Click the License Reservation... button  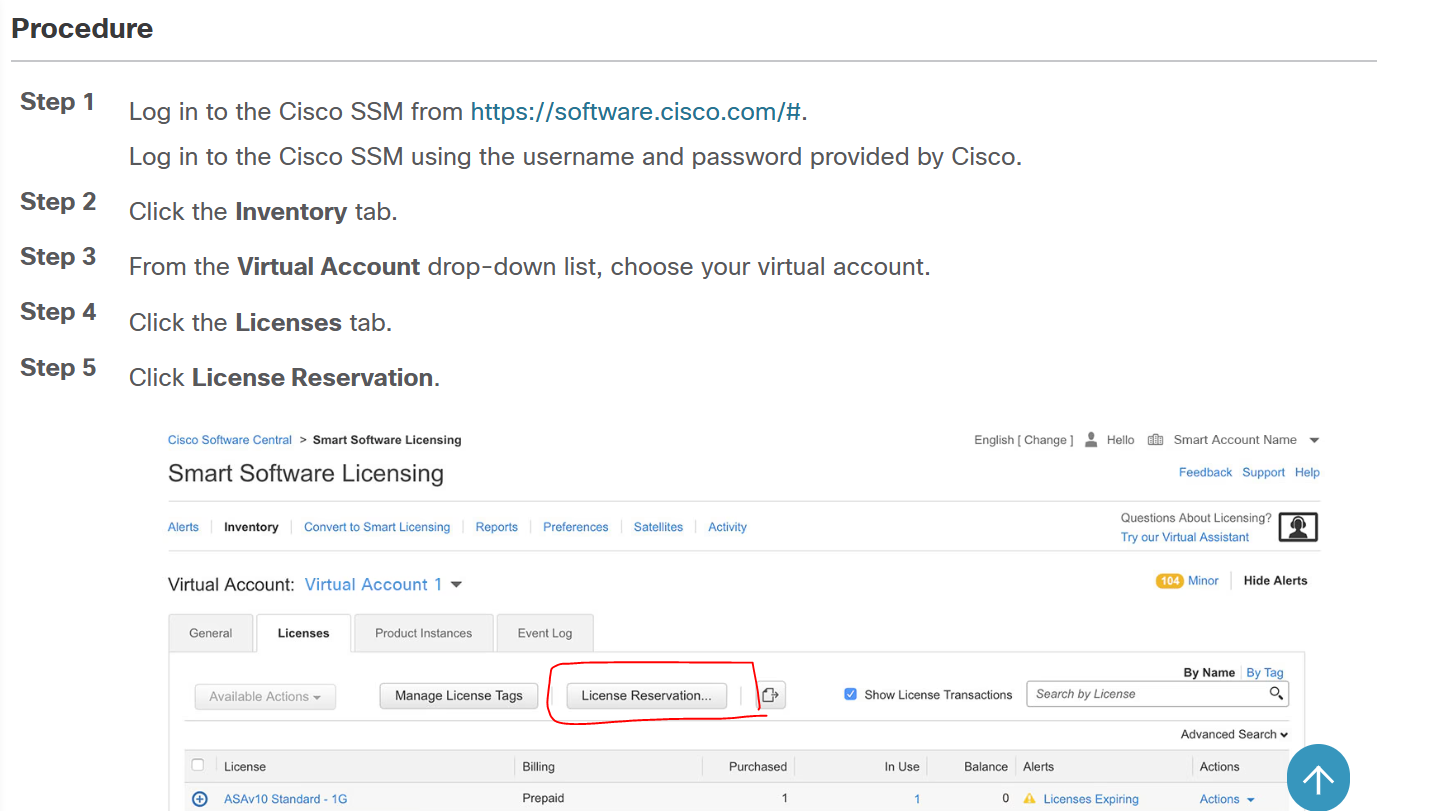[647, 696]
